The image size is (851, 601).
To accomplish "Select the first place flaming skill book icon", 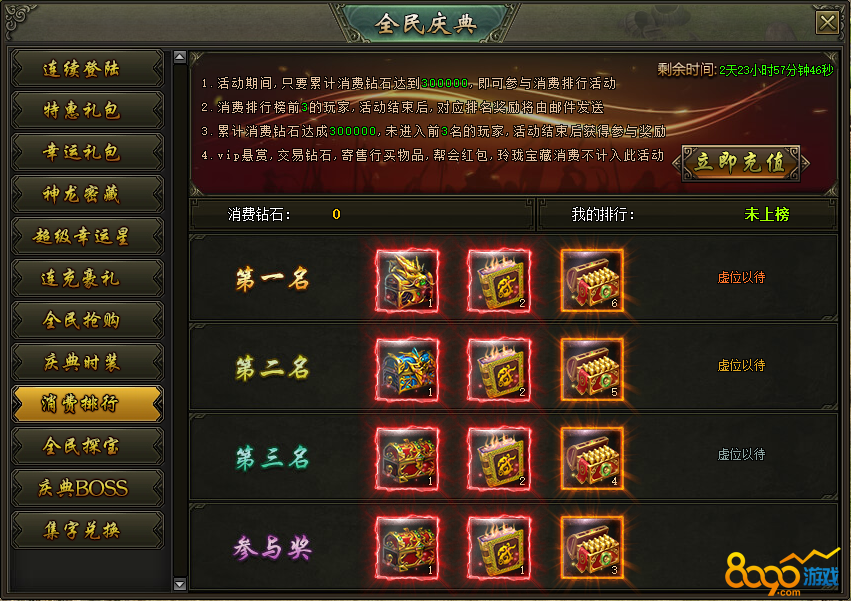I will click(x=499, y=281).
